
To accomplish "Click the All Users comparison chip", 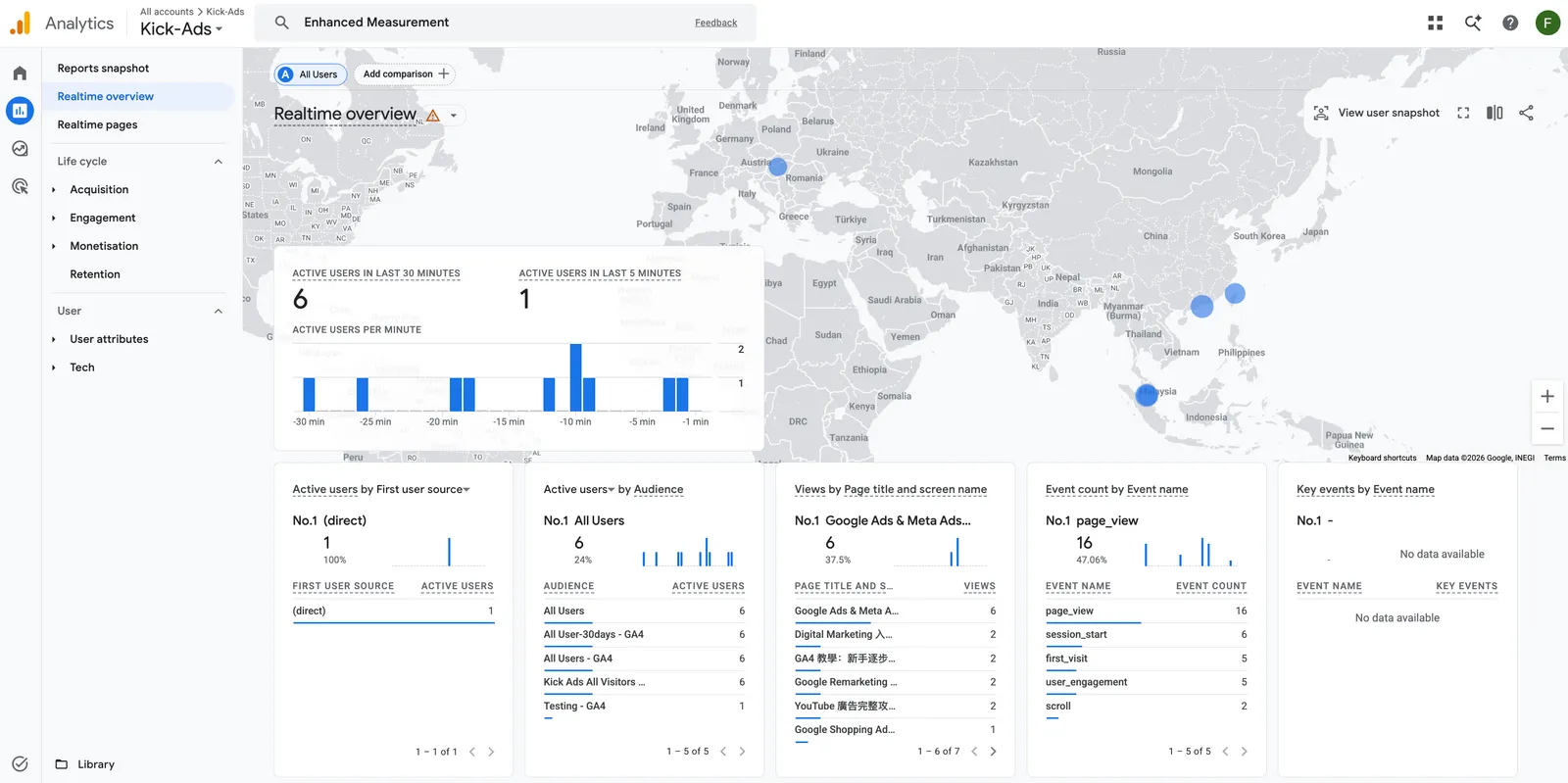I will 310,74.
